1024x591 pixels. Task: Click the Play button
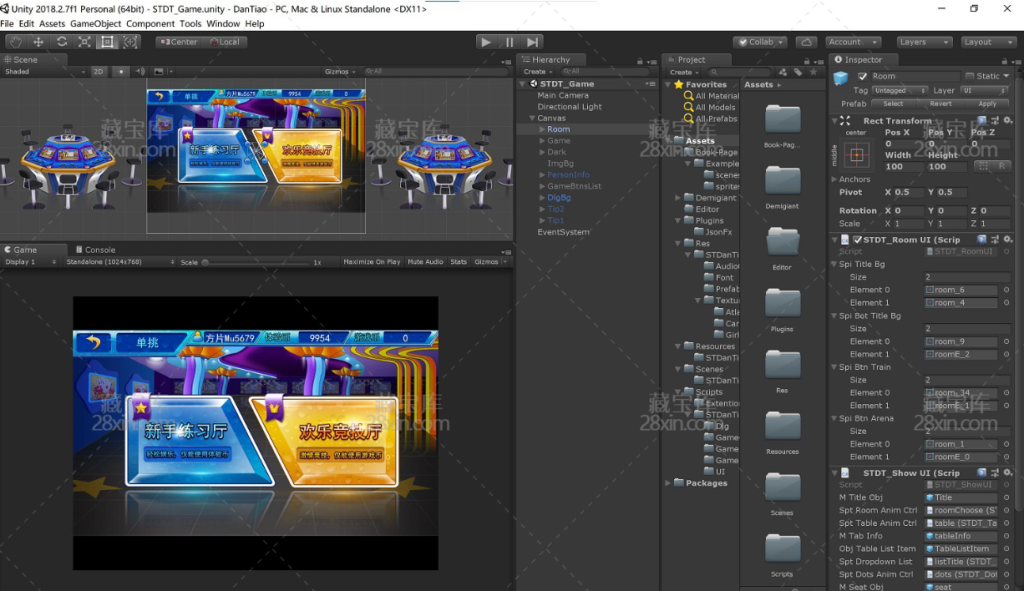(x=486, y=42)
